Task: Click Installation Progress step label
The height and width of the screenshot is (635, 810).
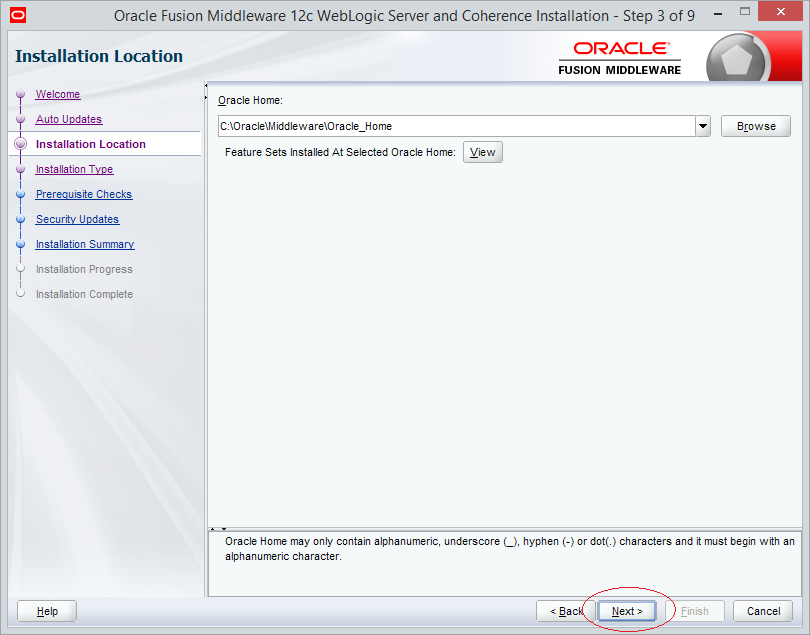Action: [84, 269]
